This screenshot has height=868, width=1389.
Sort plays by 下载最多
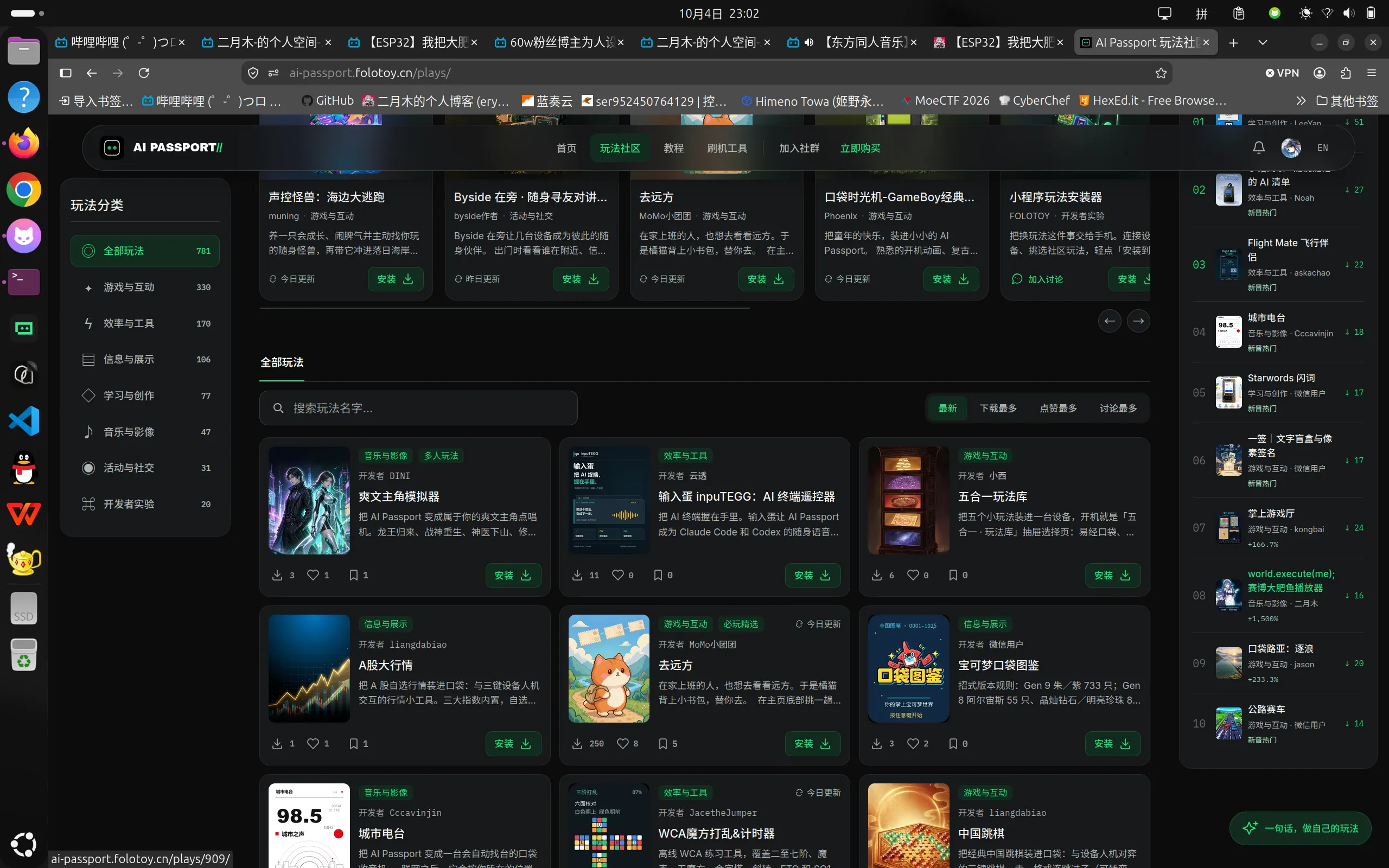click(998, 408)
